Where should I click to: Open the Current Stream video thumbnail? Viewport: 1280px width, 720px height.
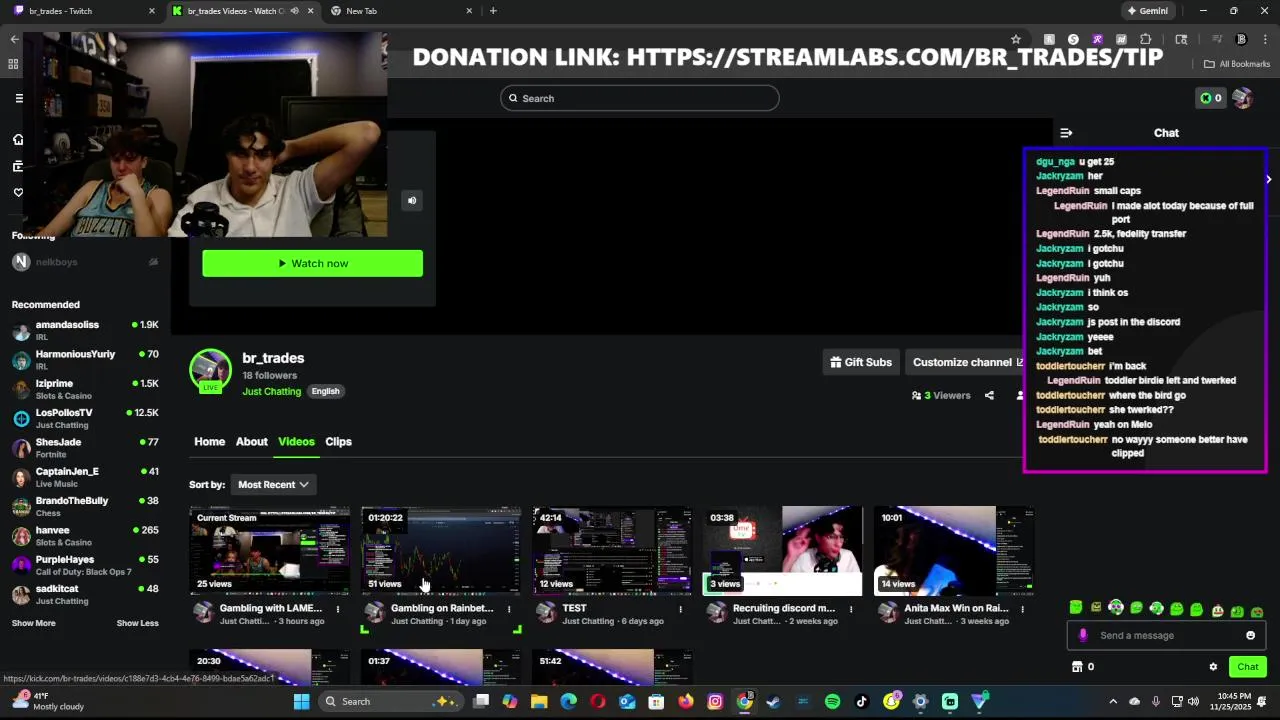(270, 551)
